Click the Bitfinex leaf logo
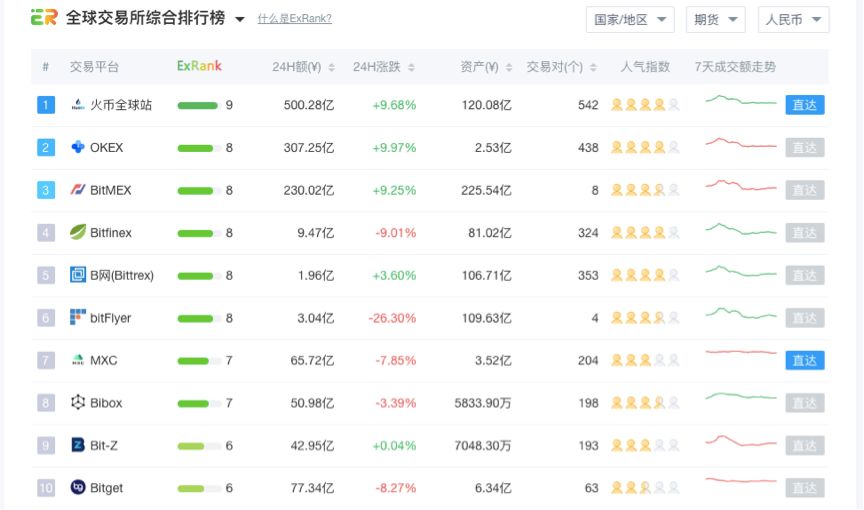The height and width of the screenshot is (510, 864). (78, 232)
